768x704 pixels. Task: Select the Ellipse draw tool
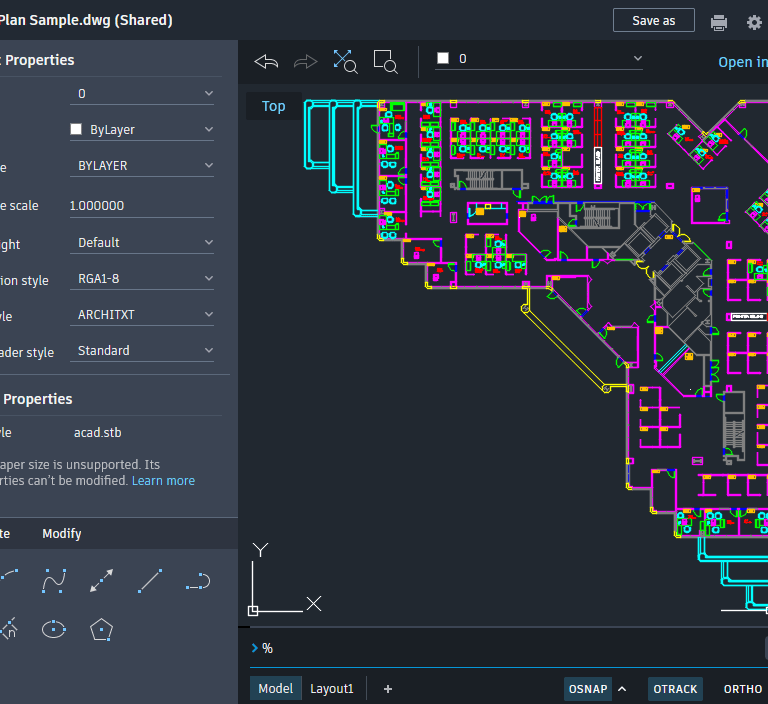tap(54, 629)
